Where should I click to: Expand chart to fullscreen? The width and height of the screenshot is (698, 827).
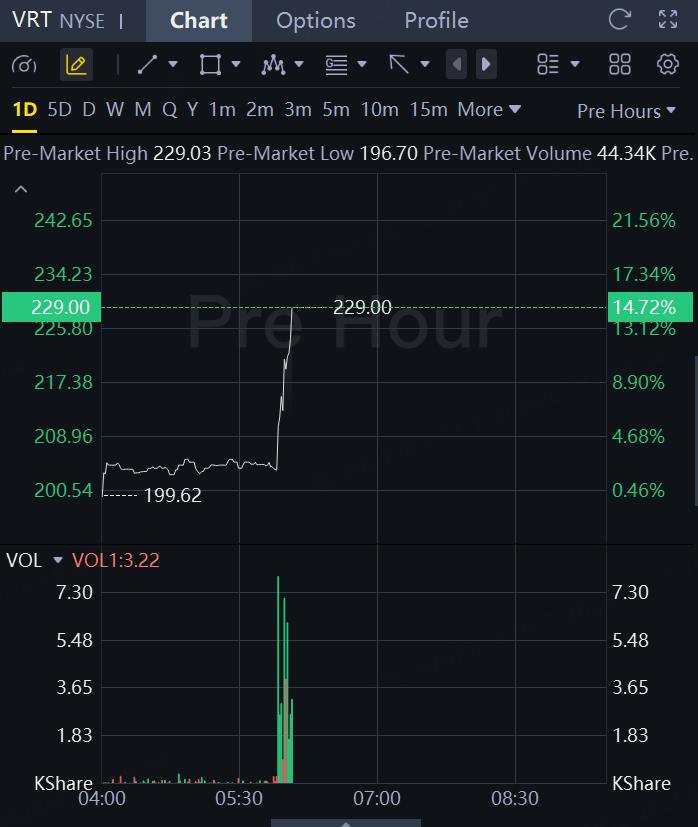pos(668,20)
